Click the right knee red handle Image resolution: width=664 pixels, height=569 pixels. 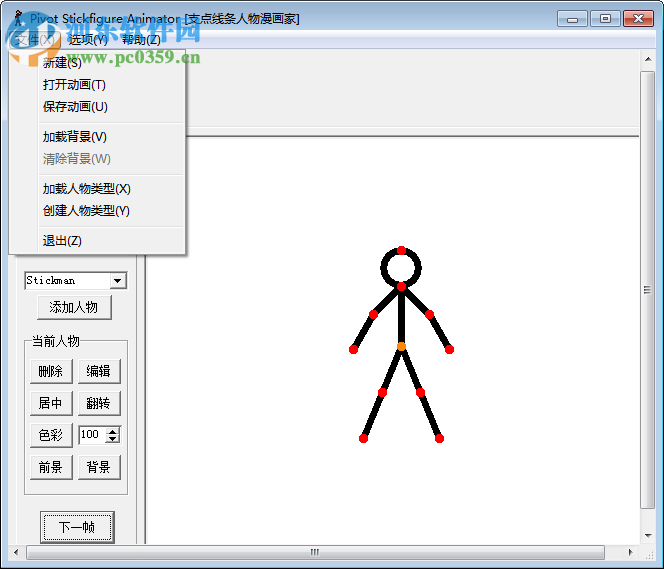420,392
